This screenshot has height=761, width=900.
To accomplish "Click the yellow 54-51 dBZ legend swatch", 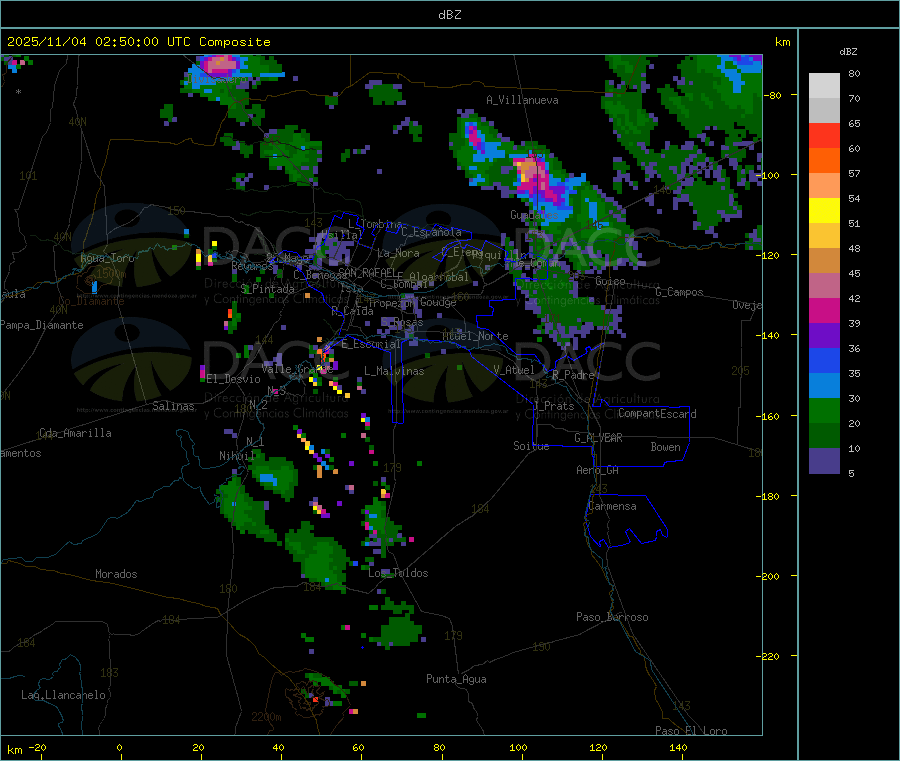I will tap(824, 211).
